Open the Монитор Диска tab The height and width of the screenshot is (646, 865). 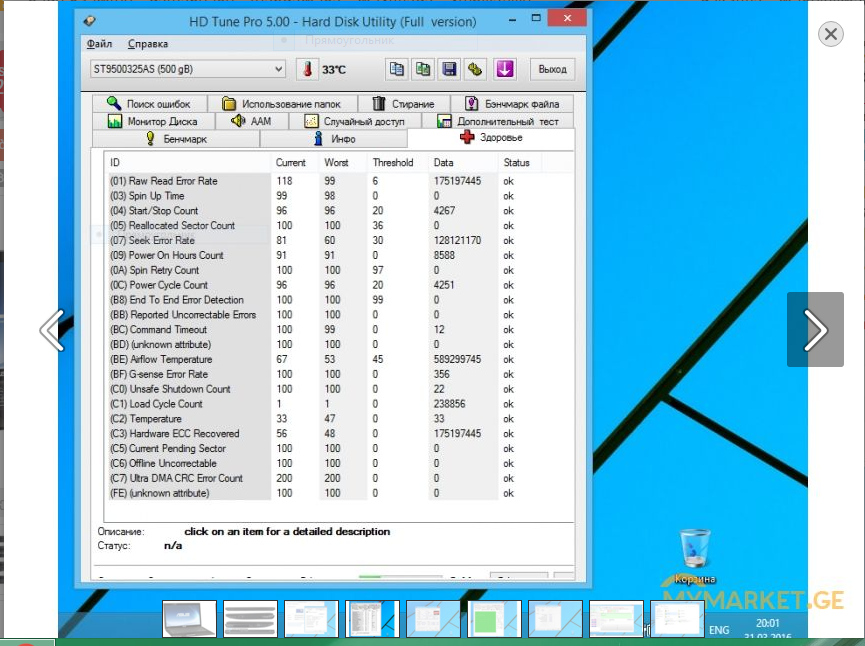click(153, 121)
